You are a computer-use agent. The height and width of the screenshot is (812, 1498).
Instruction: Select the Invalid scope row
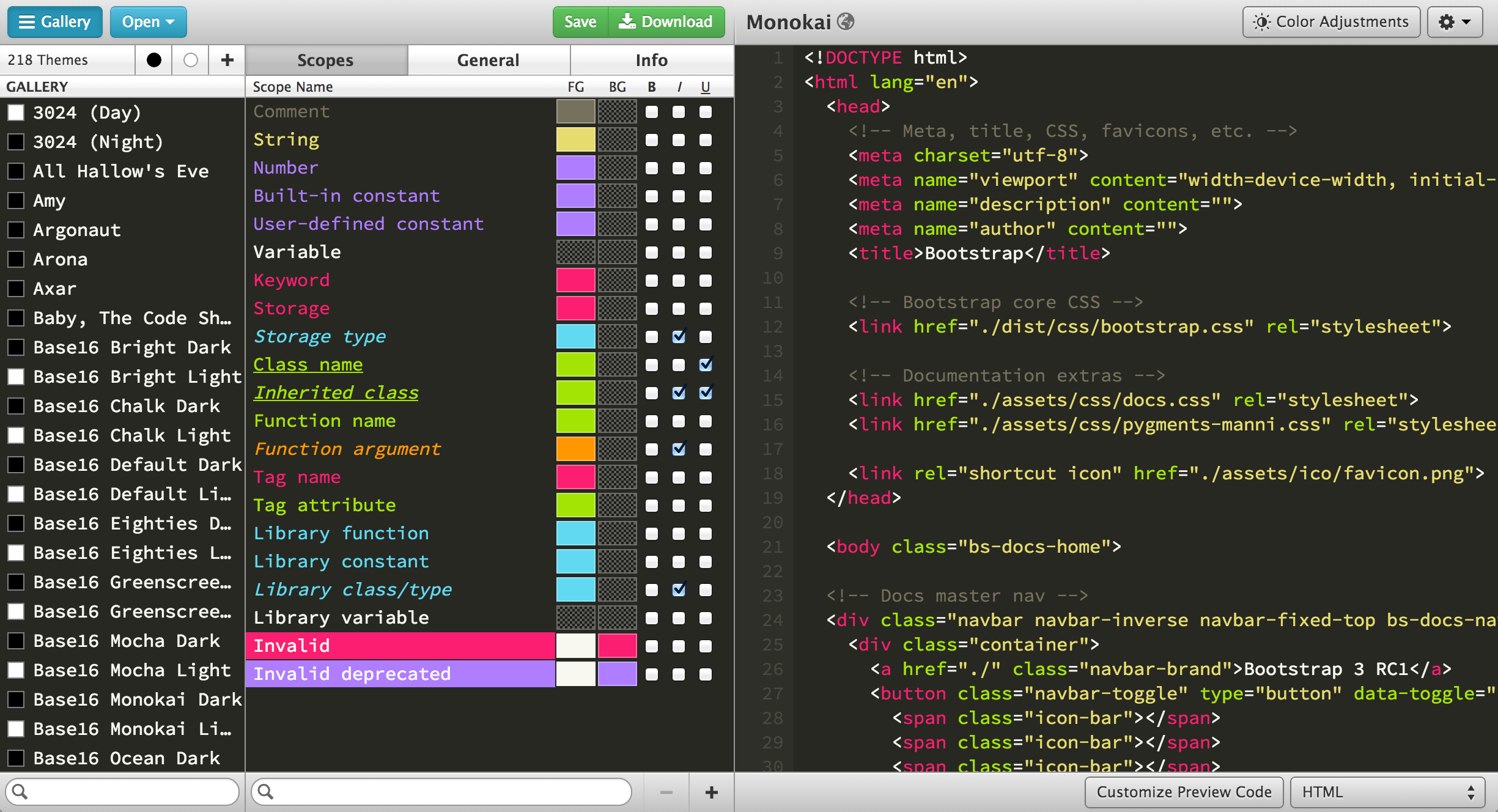pos(400,646)
